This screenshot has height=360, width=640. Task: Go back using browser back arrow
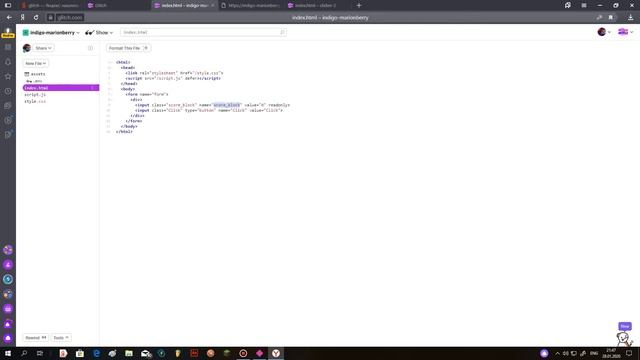coord(9,18)
